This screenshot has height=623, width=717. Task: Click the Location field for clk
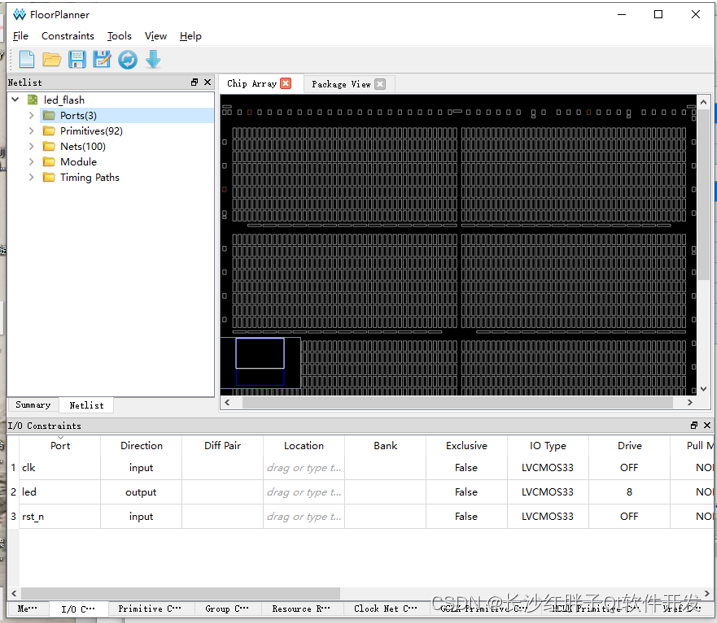pyautogui.click(x=304, y=467)
